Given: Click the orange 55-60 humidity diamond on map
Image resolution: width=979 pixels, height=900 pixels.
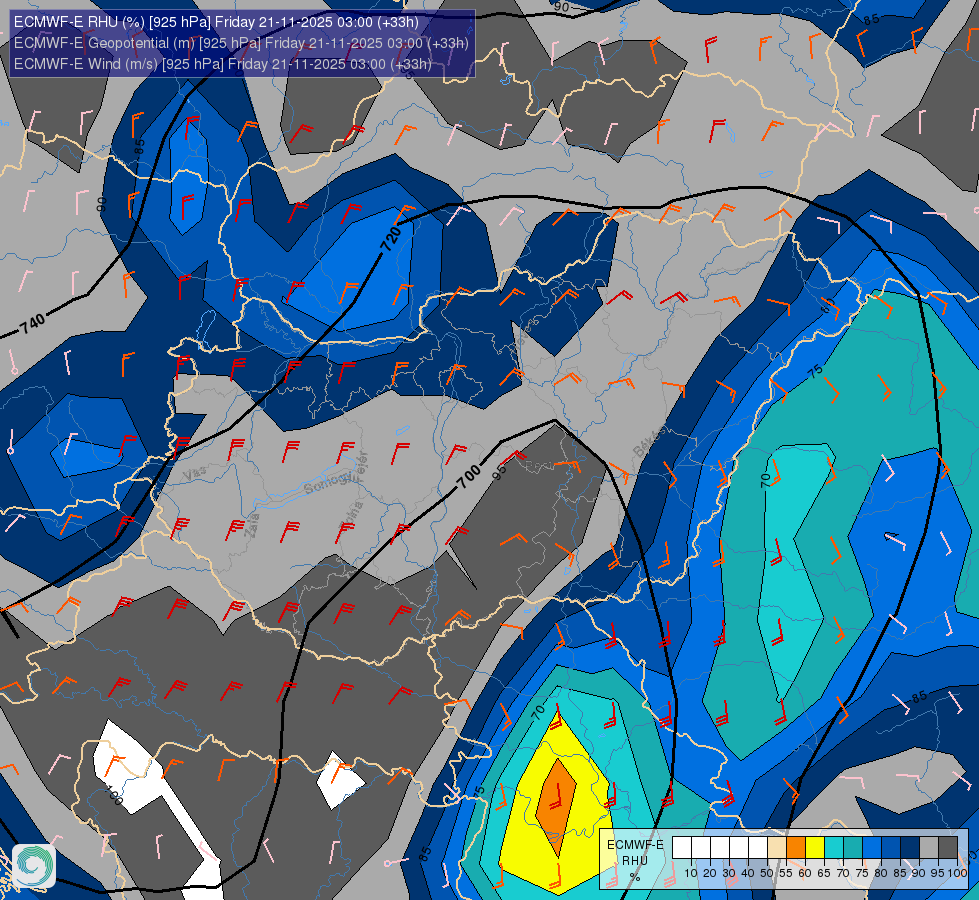Looking at the screenshot, I should 556,808.
